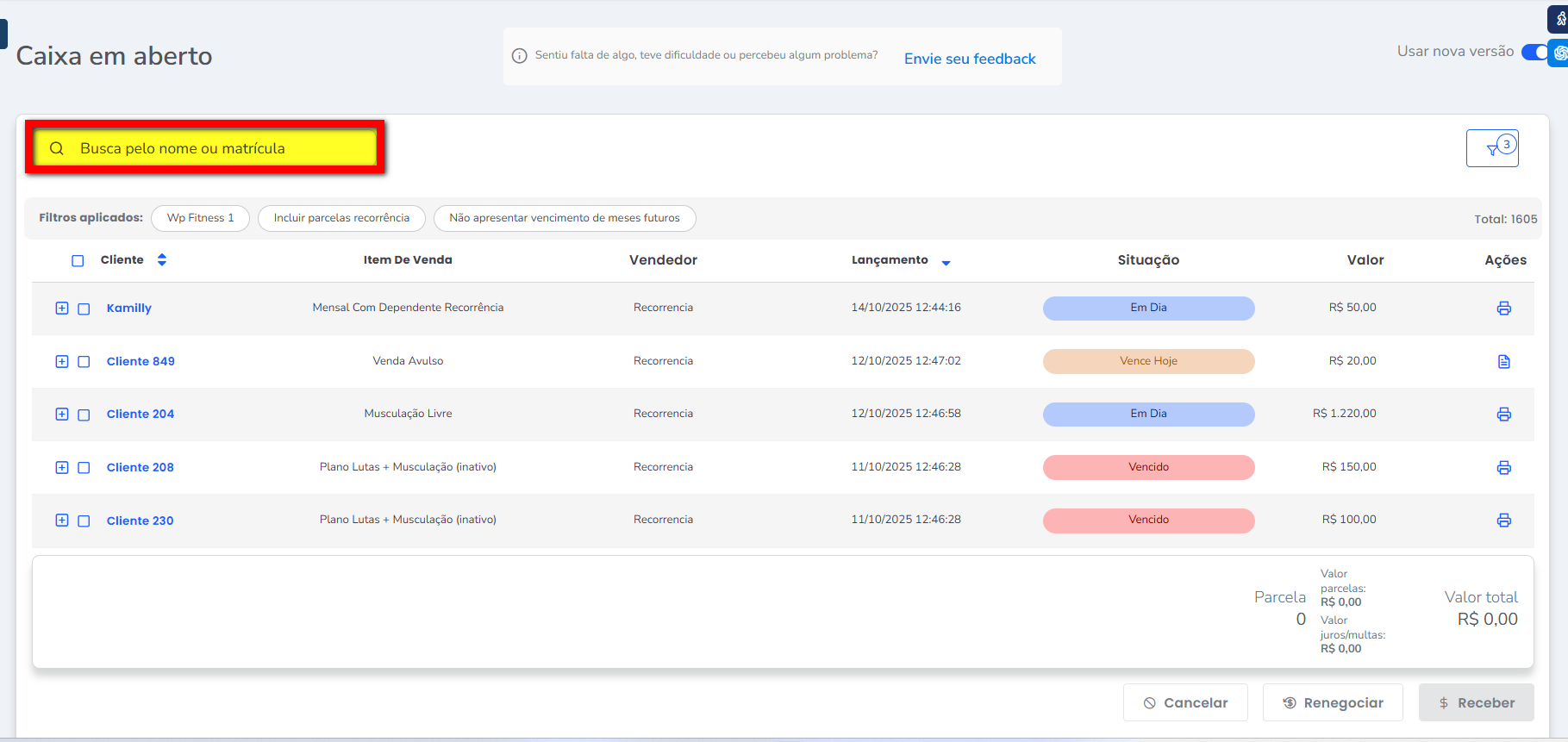Image resolution: width=1568 pixels, height=742 pixels.
Task: Sort by Lançamento column arrow
Action: 946,263
